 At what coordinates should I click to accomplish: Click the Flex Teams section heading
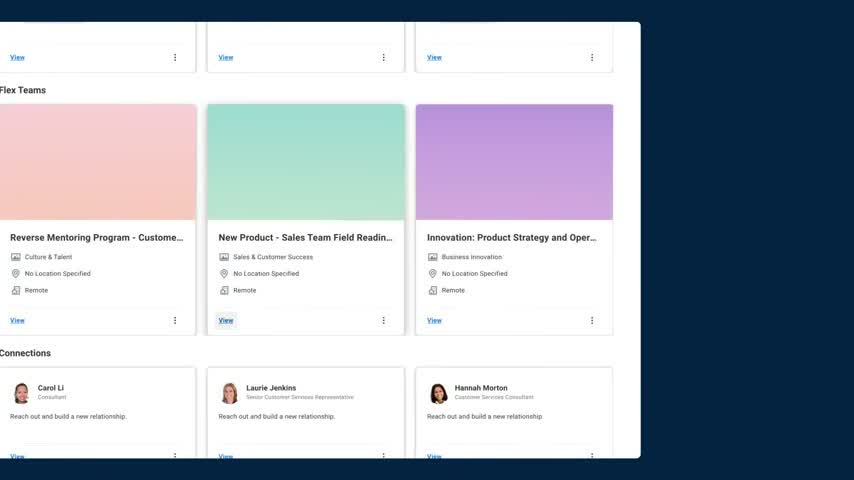(x=22, y=90)
